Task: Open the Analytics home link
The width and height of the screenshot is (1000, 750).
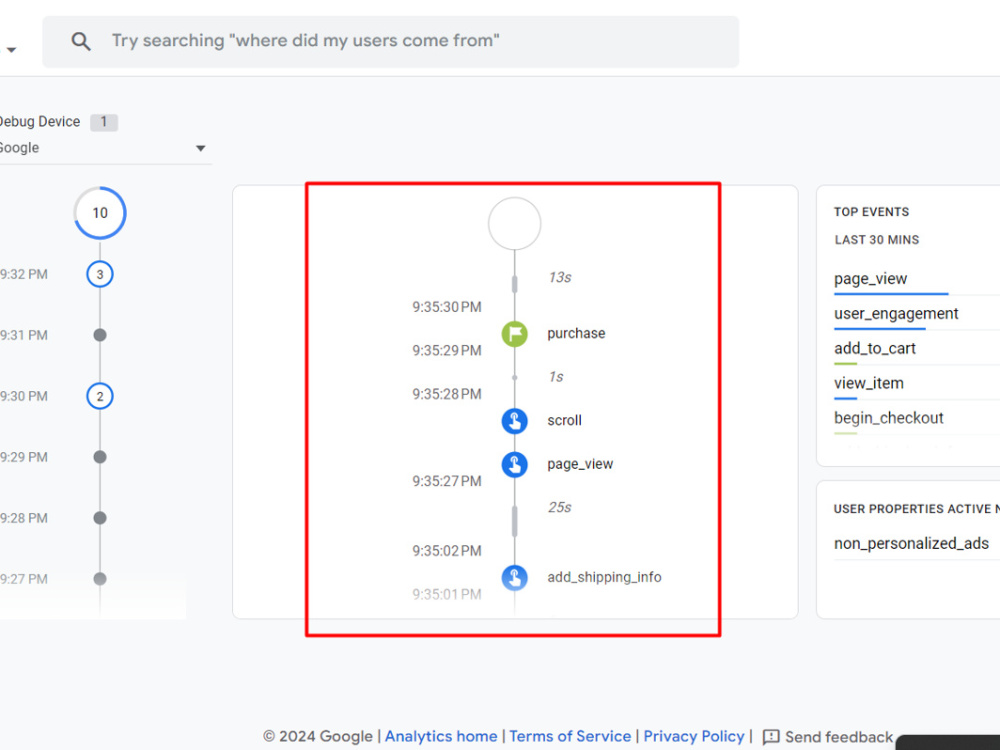Action: 441,736
